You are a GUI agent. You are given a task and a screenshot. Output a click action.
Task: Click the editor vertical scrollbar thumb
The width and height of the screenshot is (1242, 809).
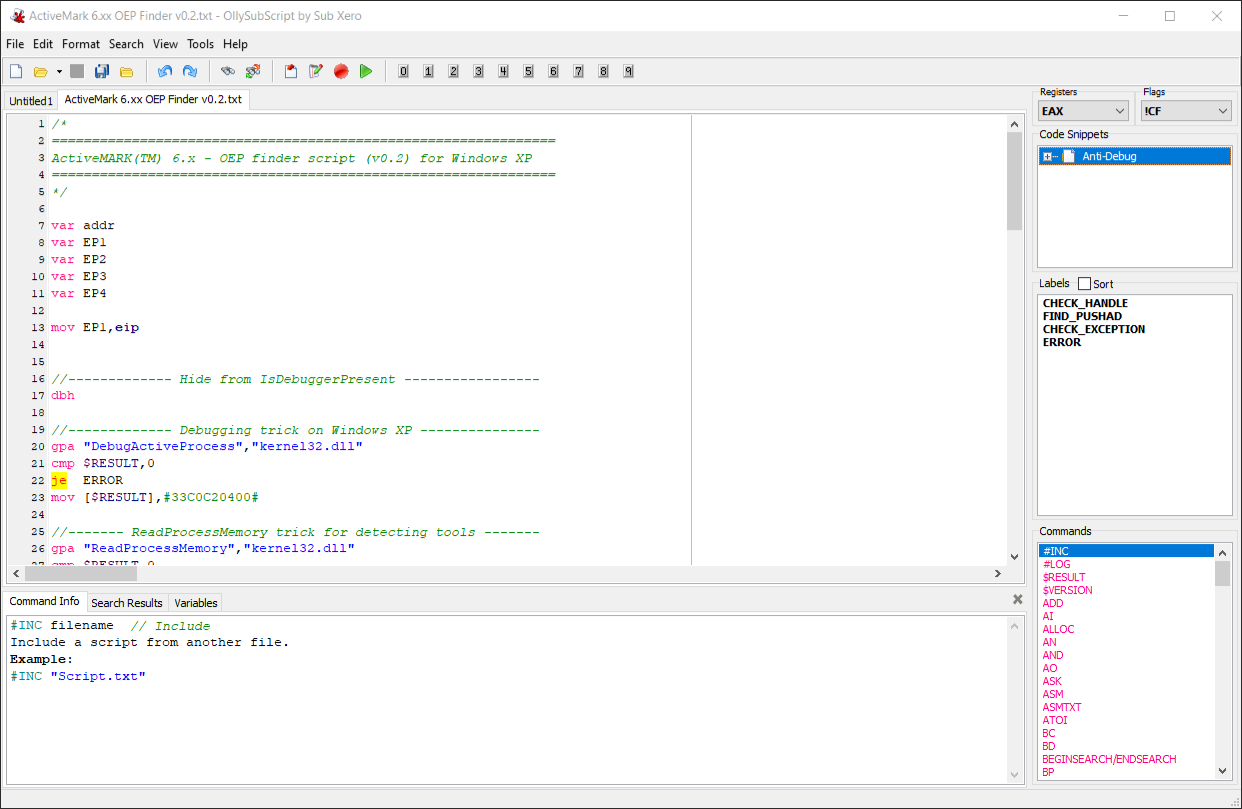pyautogui.click(x=1014, y=180)
